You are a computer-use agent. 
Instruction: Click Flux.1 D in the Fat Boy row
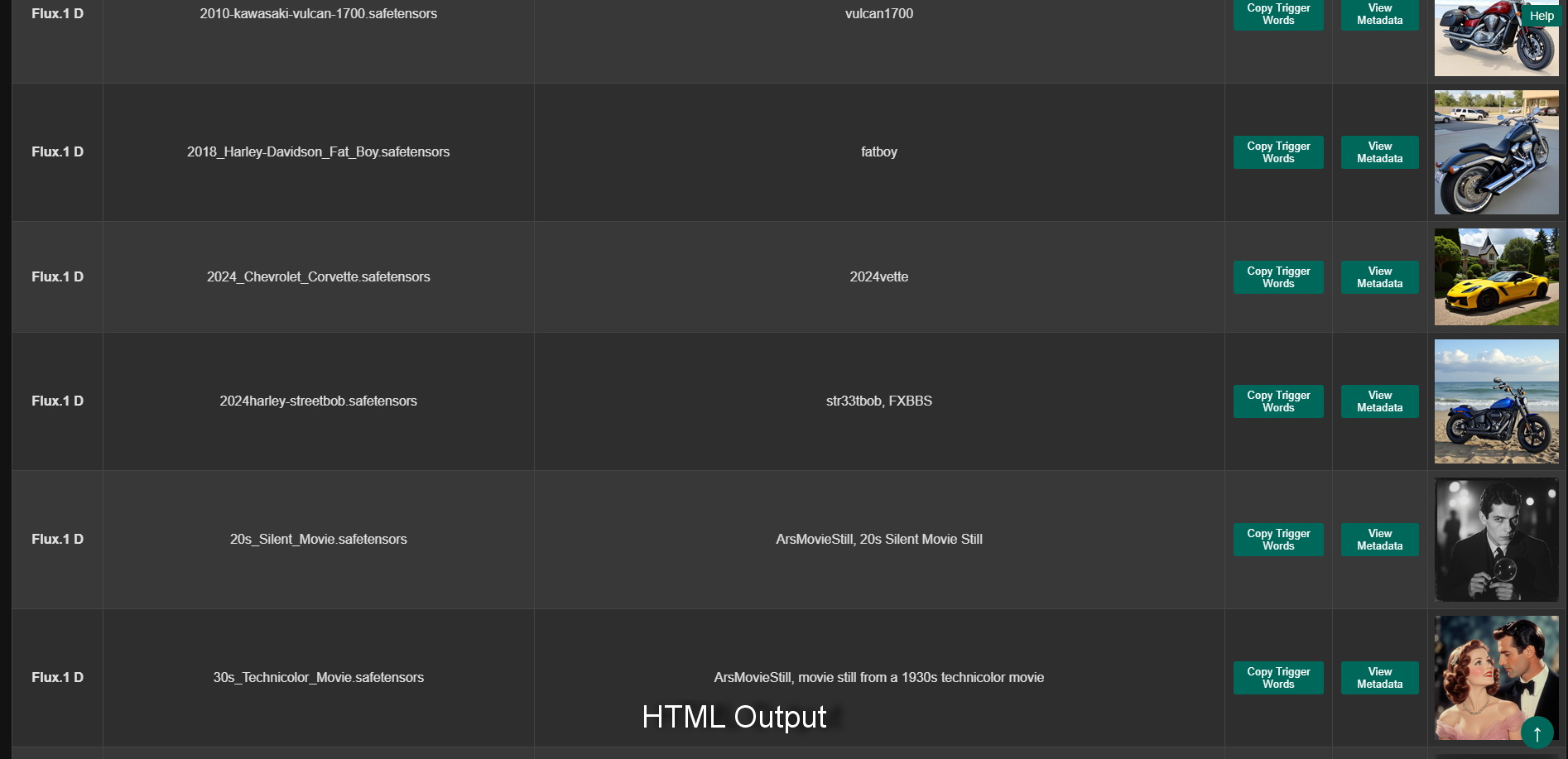click(x=57, y=151)
